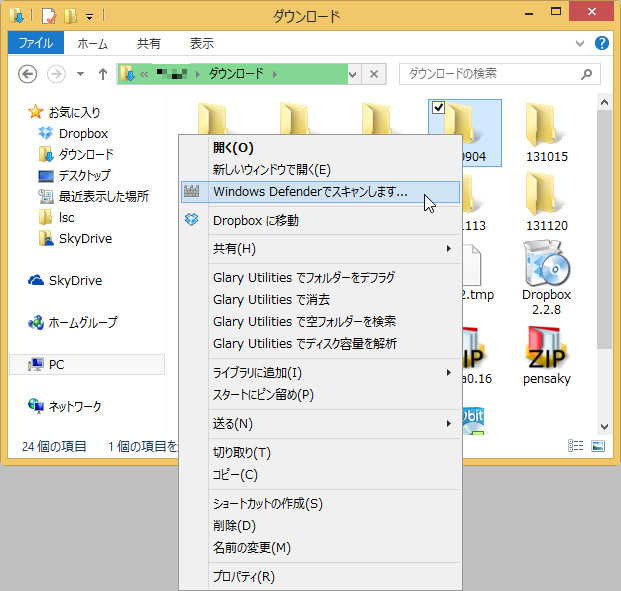Open the ライブラリに追加(I) submenu
The height and width of the screenshot is (591, 621).
coord(320,373)
